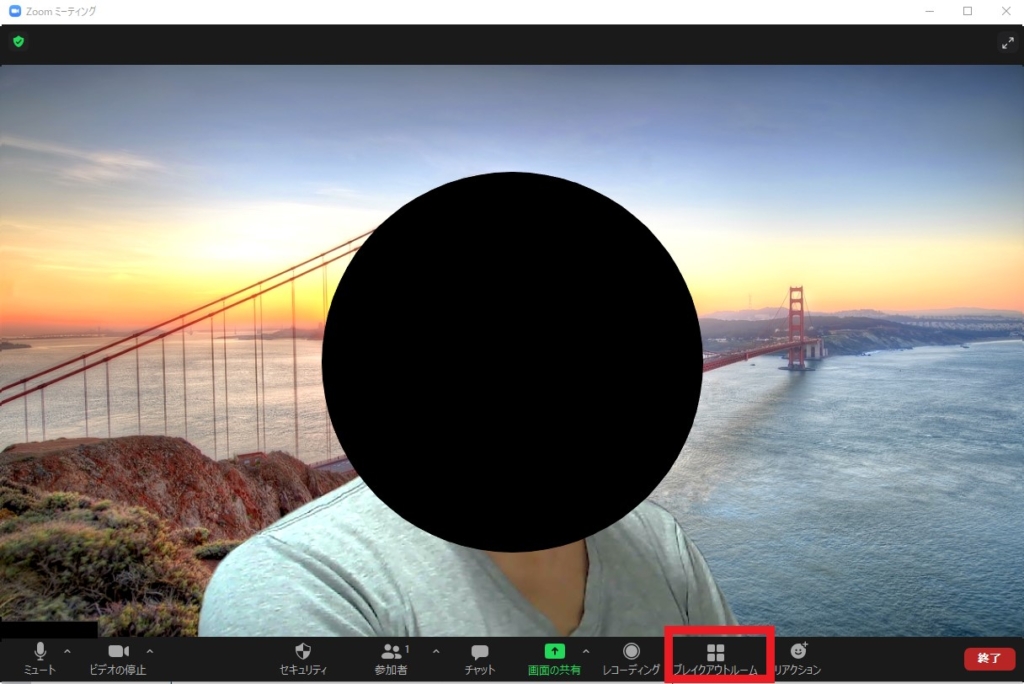Screen dimensions: 1024x684
Task: Click the participant video feed
Action: coord(512,350)
